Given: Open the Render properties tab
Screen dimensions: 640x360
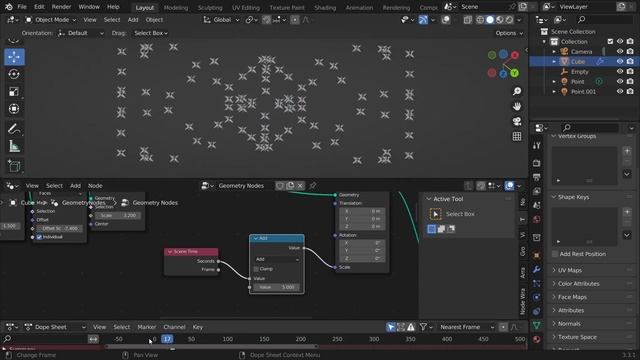Looking at the screenshot, I should (537, 163).
